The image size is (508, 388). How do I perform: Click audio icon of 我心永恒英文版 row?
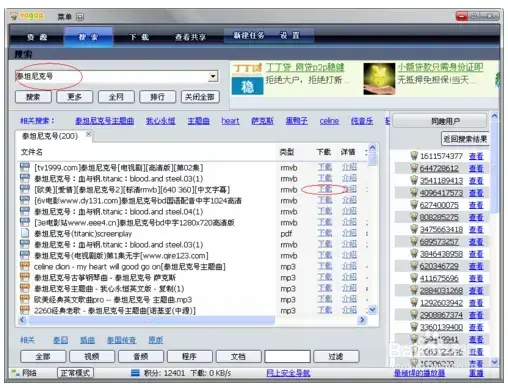pos(25,288)
